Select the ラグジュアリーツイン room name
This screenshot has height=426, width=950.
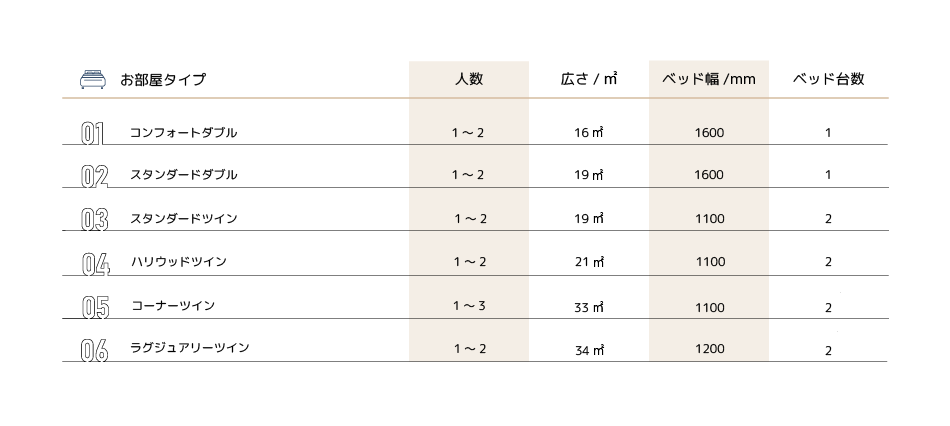pos(189,348)
